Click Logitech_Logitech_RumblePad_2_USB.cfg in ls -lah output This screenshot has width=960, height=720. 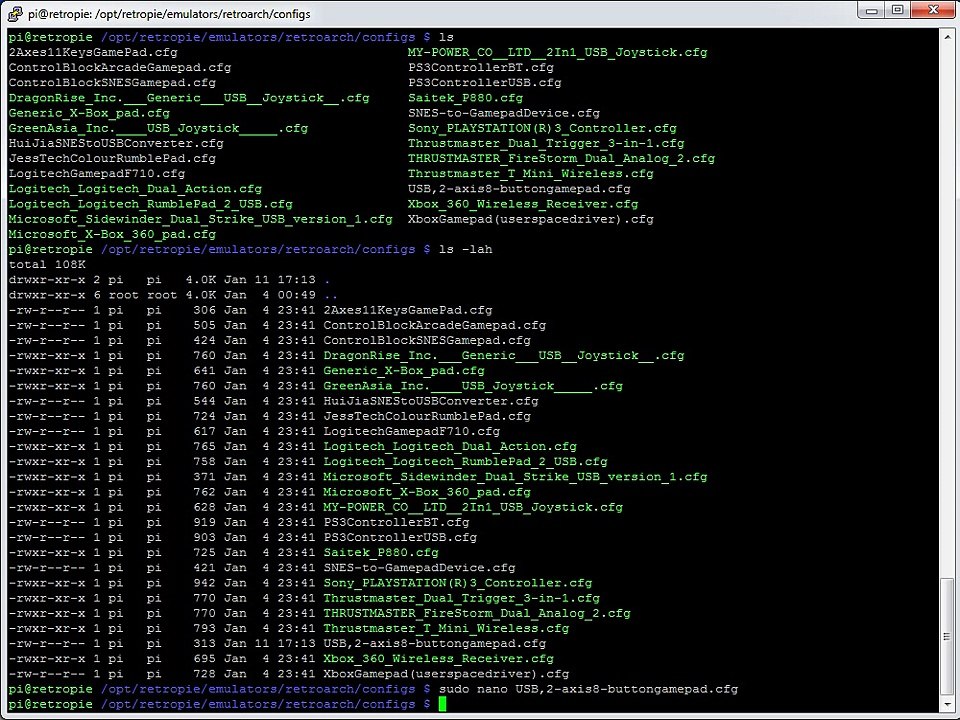tap(465, 462)
